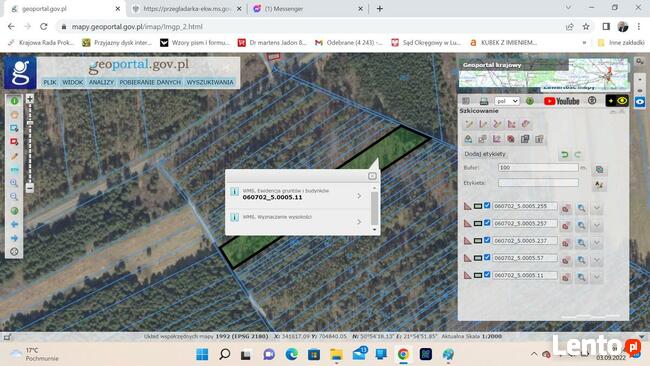Click the undo green arrow in sketching panel
650x366 pixels.
coord(564,155)
